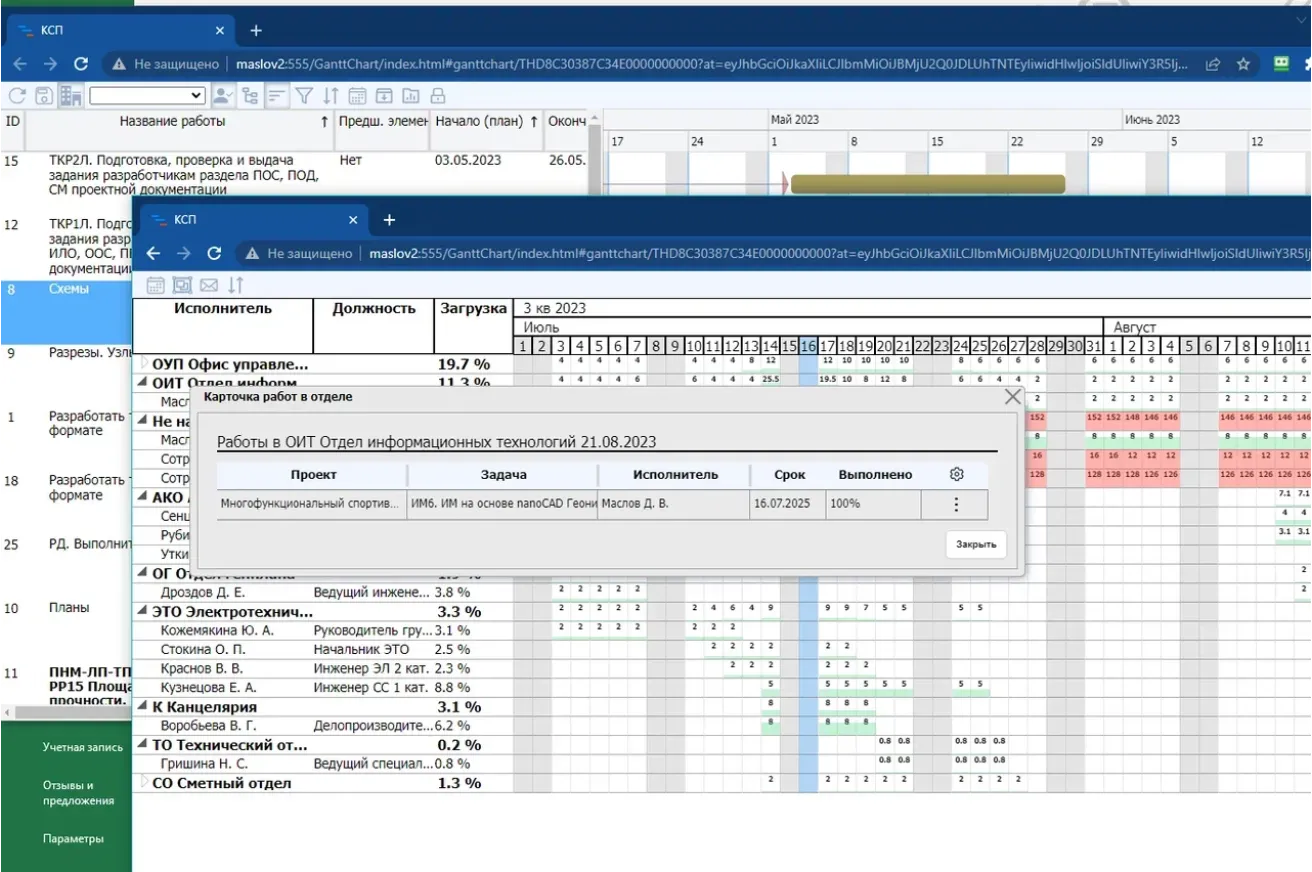Image resolution: width=1312 pixels, height=872 pixels.
Task: Open the empty combo box in toolbar
Action: point(147,96)
